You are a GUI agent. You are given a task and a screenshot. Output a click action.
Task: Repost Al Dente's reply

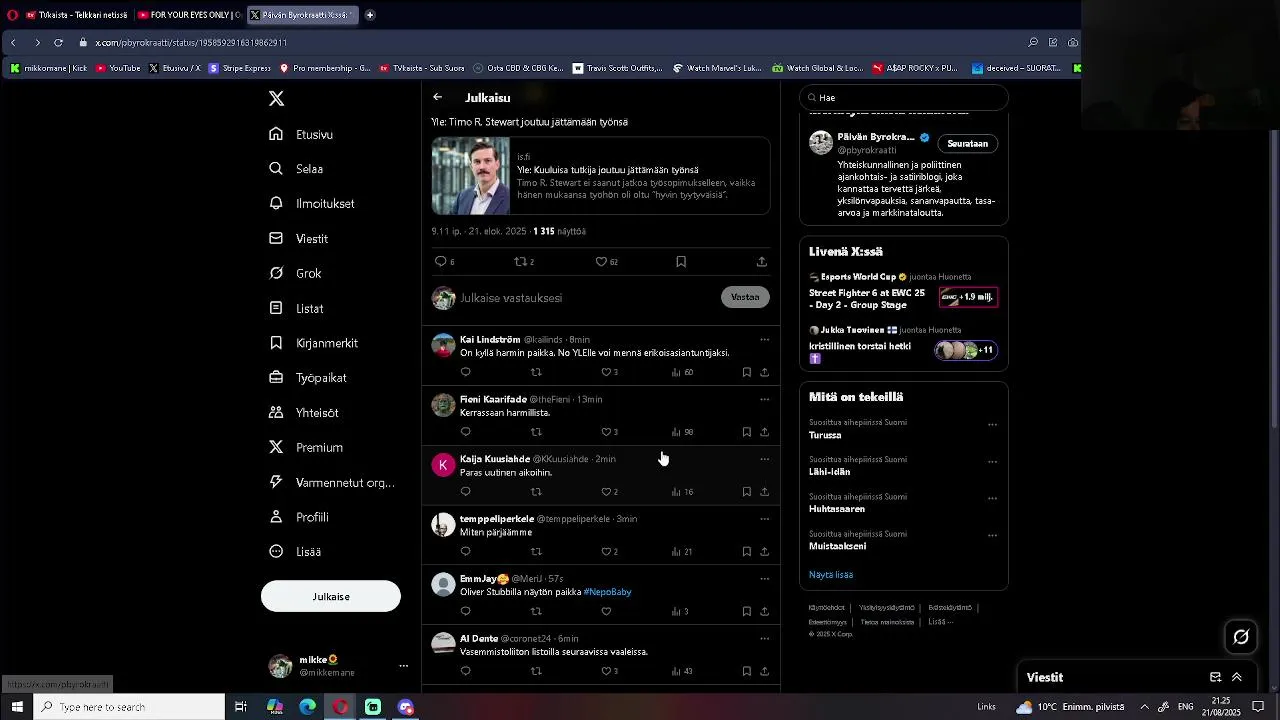point(536,671)
